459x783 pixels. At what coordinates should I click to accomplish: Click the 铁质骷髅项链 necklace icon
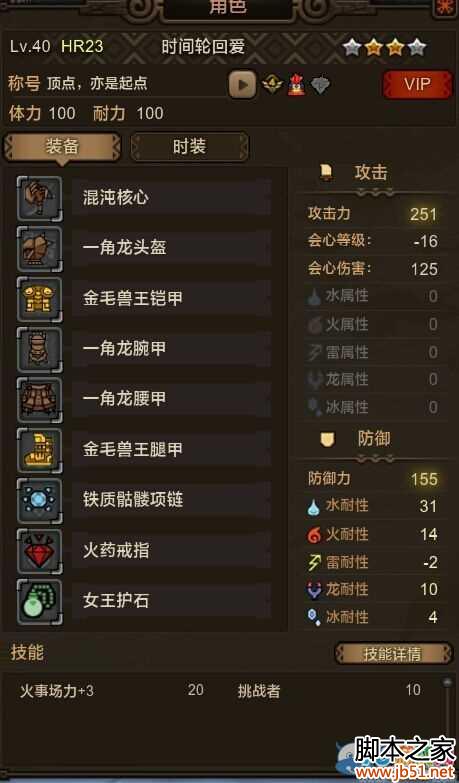click(39, 501)
